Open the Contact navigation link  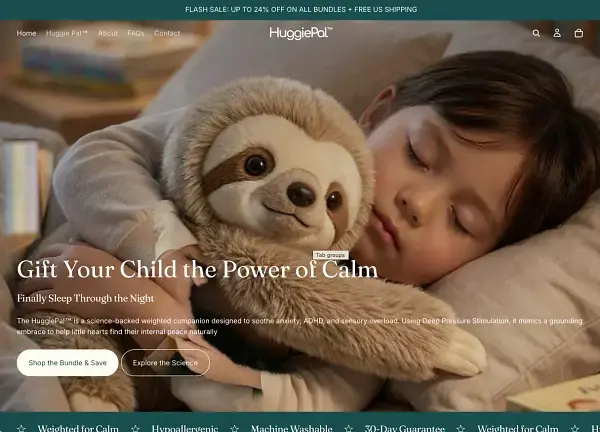[x=167, y=33]
